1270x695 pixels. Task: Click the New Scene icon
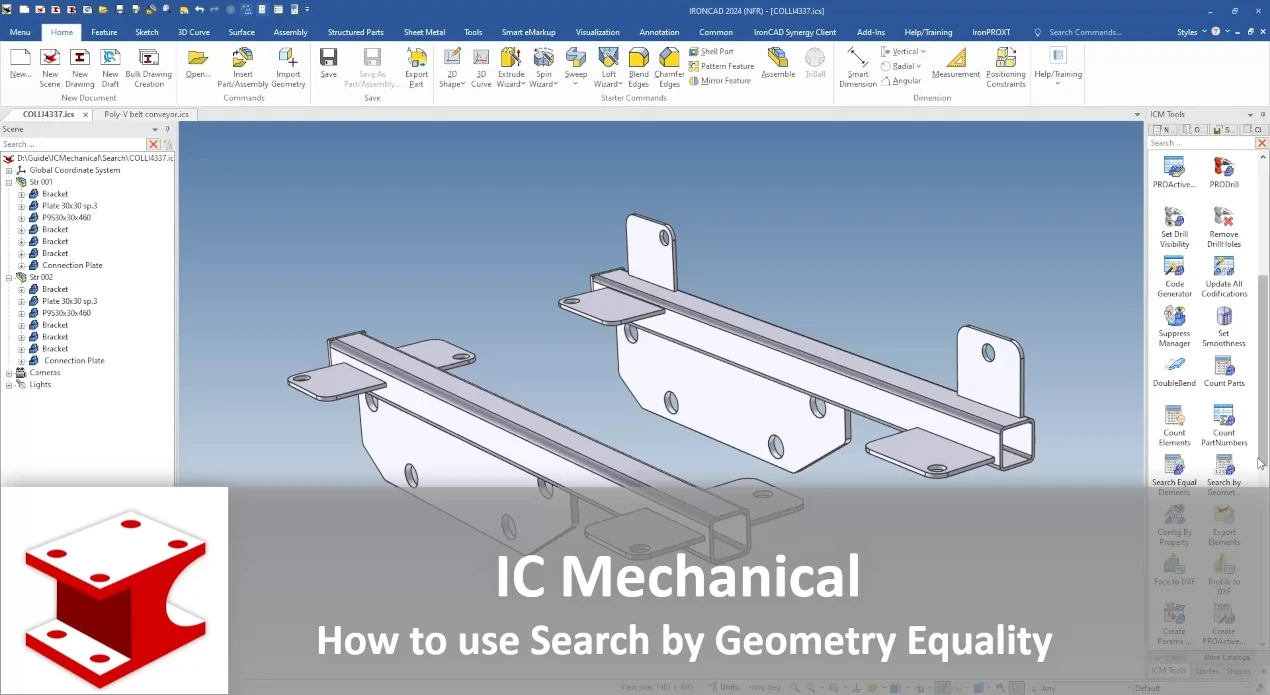pos(50,57)
